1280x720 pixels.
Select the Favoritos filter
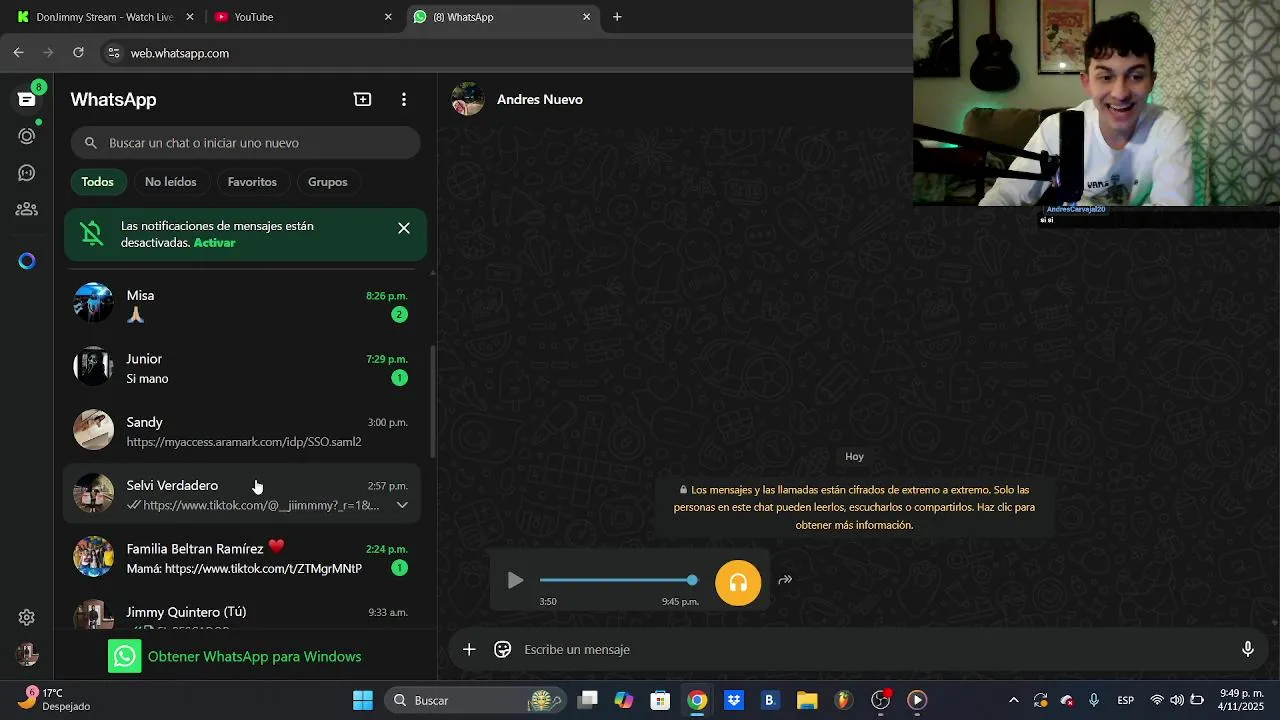click(252, 182)
